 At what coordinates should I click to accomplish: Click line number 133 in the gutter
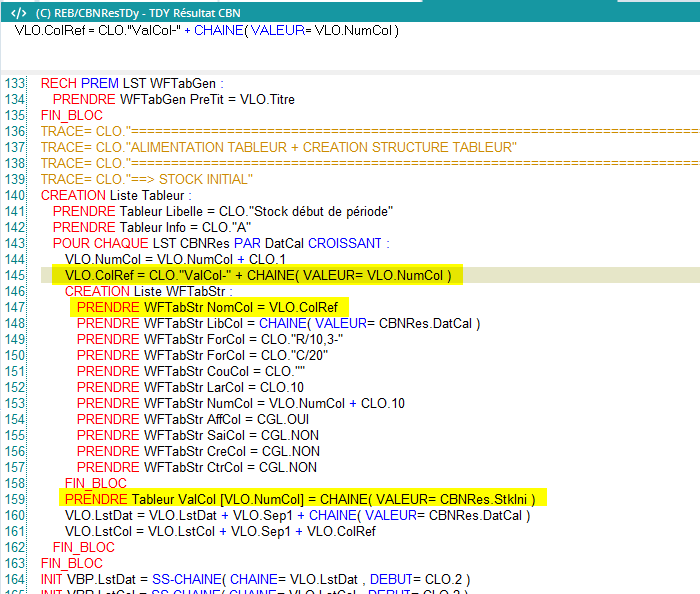[x=14, y=84]
